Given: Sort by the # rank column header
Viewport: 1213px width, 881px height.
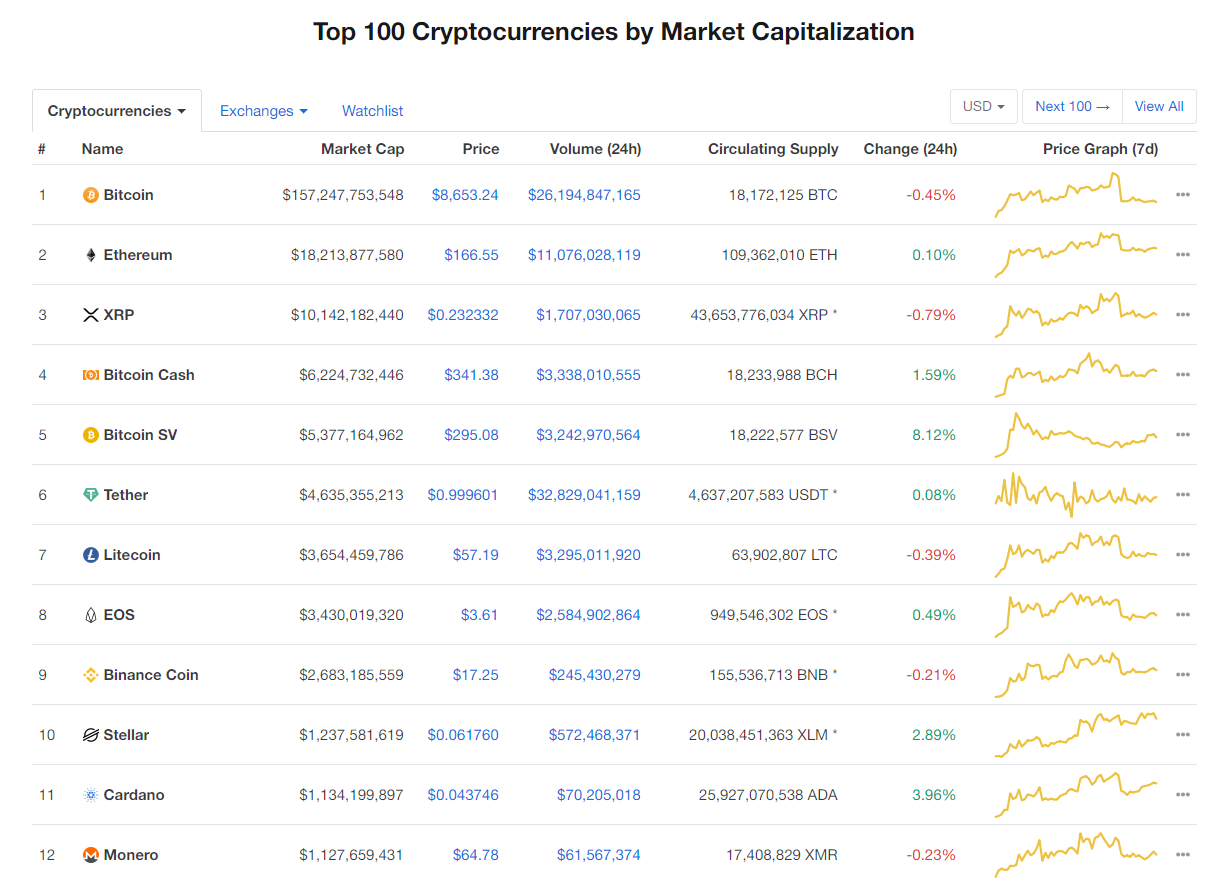Looking at the screenshot, I should tap(42, 149).
